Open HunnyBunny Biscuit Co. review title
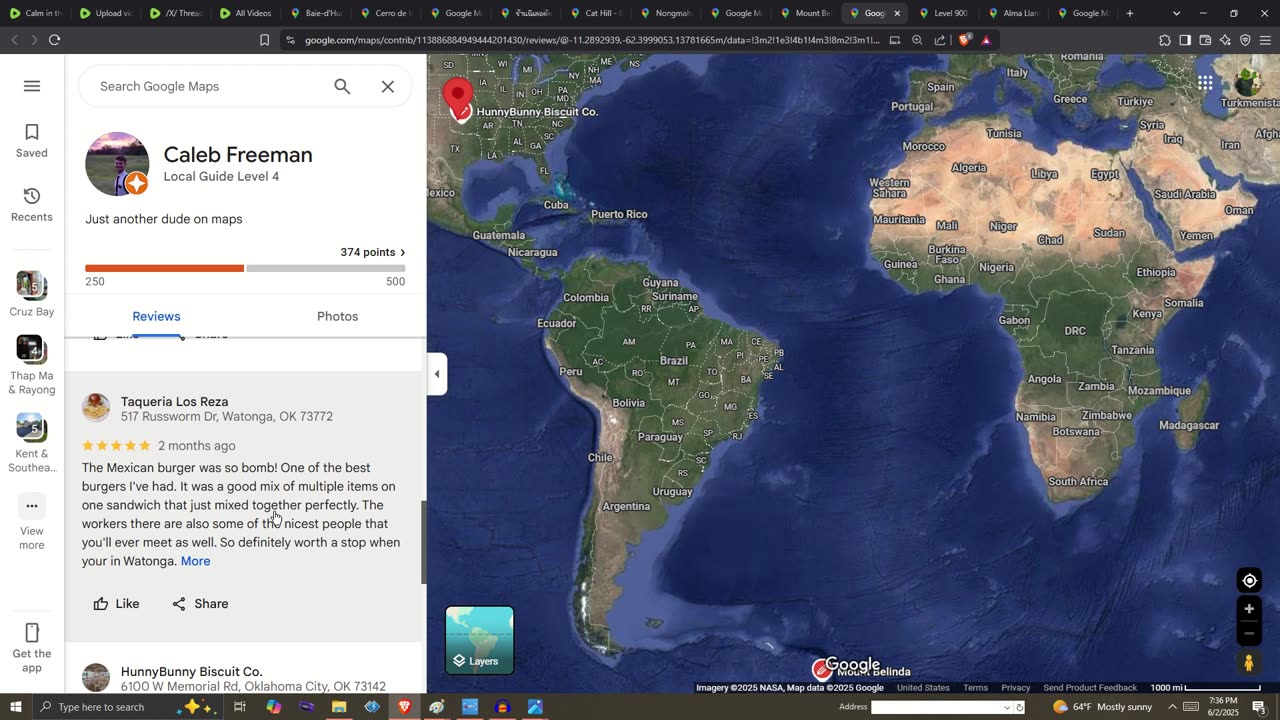The height and width of the screenshot is (720, 1280). point(191,671)
